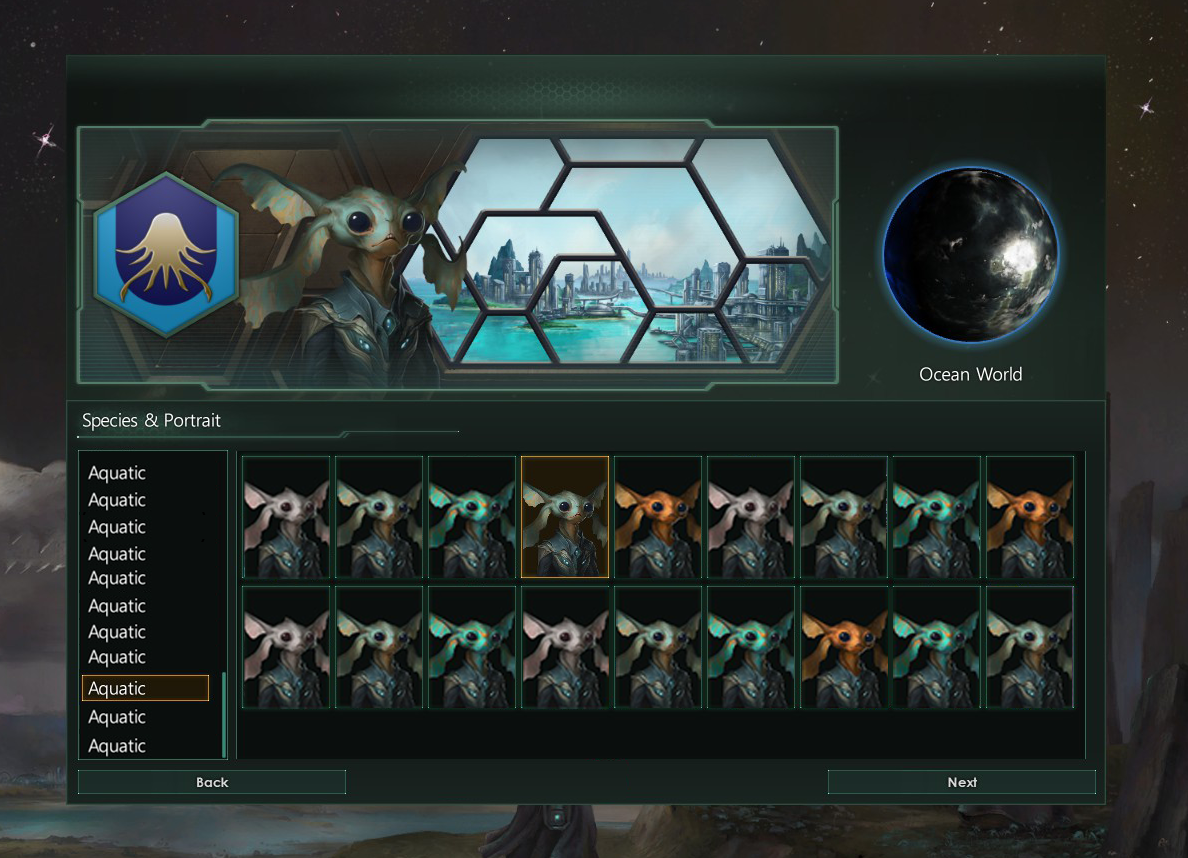Select the highlighted fourth portrait in top row

click(565, 517)
